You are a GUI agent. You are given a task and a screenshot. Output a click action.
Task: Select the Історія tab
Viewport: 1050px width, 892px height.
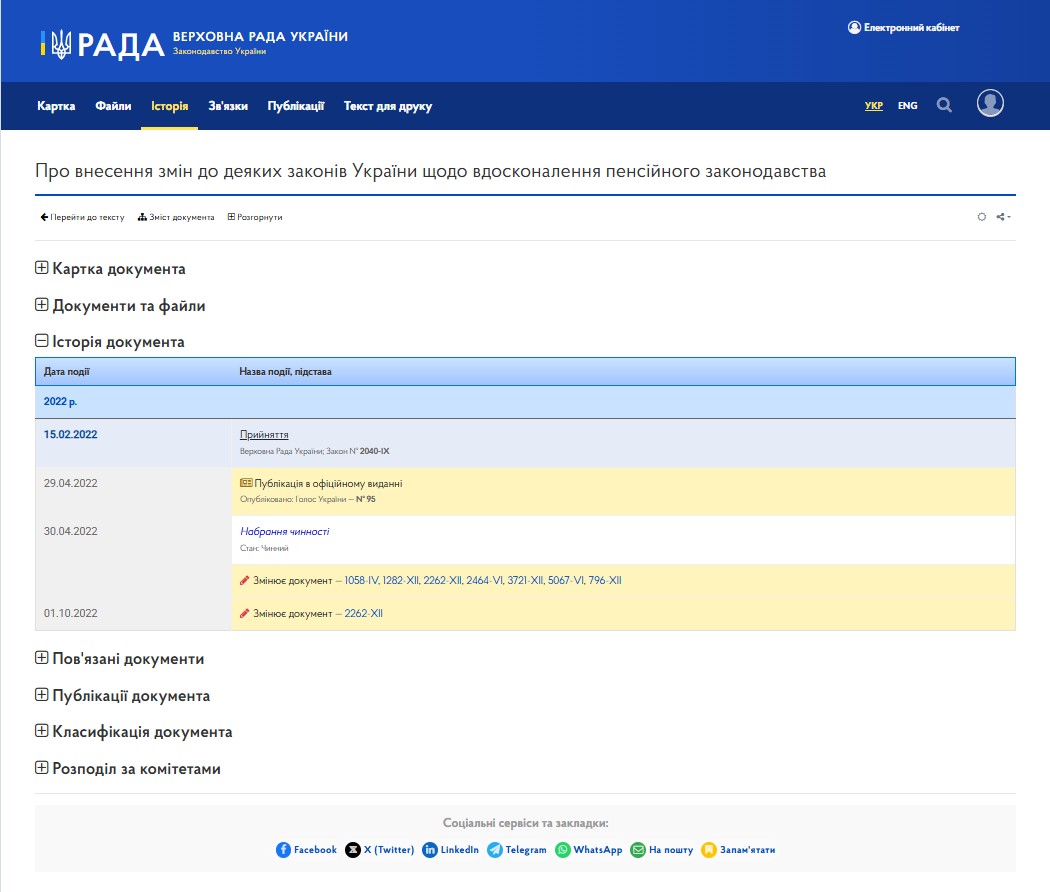tap(169, 106)
